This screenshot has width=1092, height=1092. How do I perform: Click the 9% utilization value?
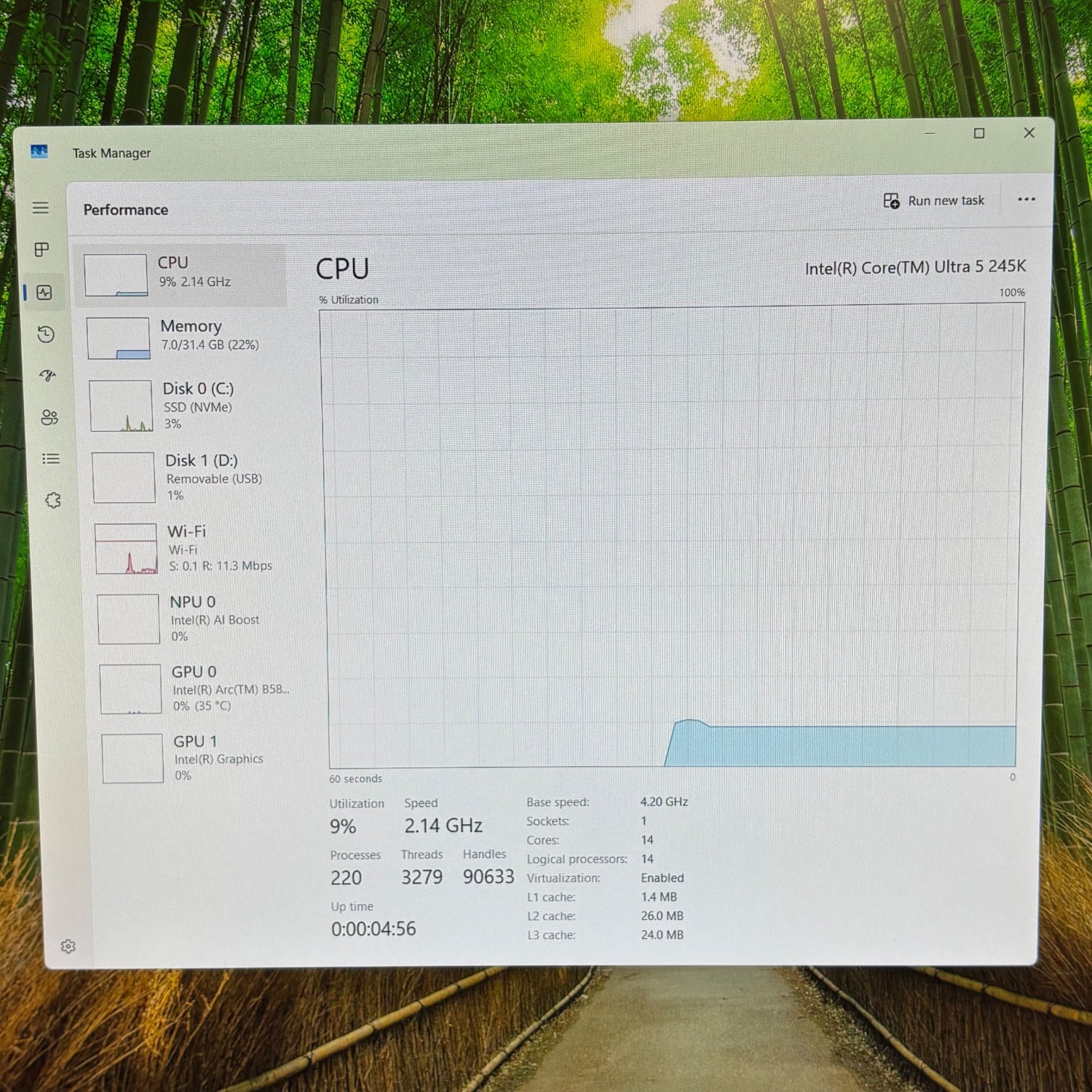click(x=343, y=827)
